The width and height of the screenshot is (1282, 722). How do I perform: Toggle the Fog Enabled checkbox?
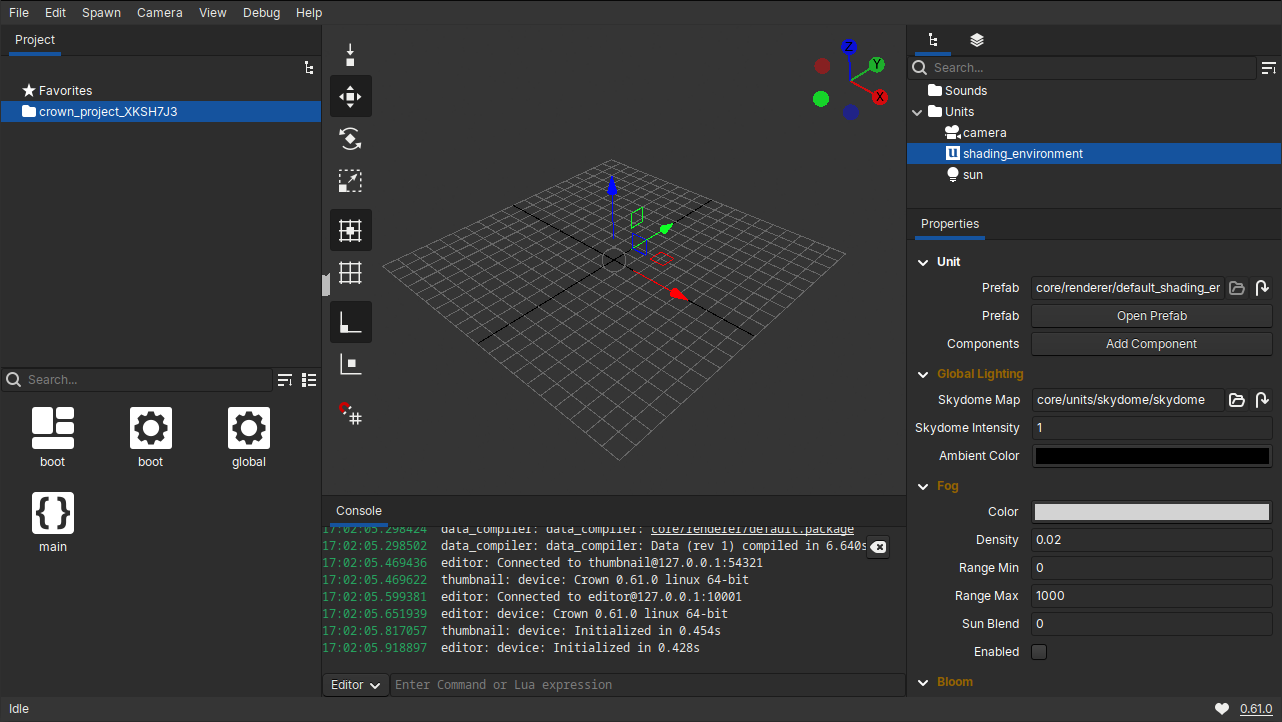1039,652
